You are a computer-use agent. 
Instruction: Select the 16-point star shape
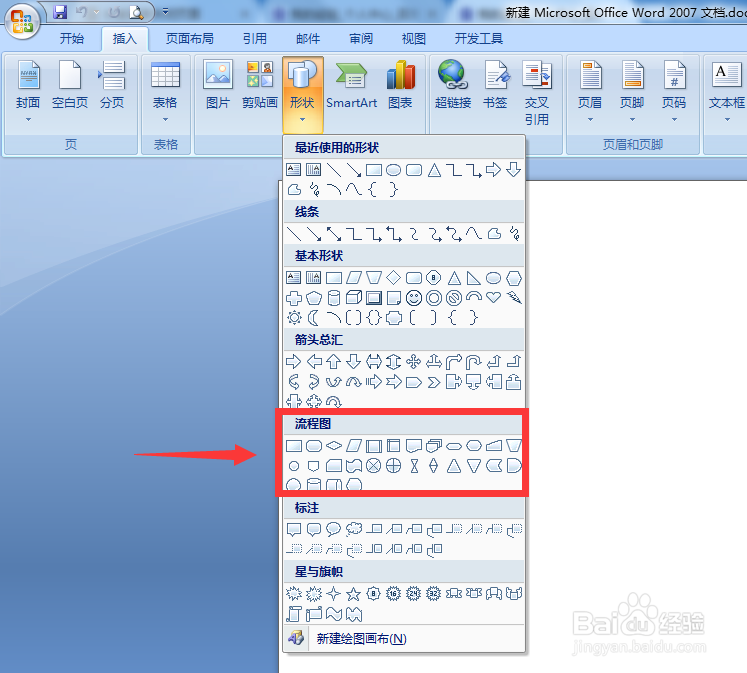[x=394, y=593]
